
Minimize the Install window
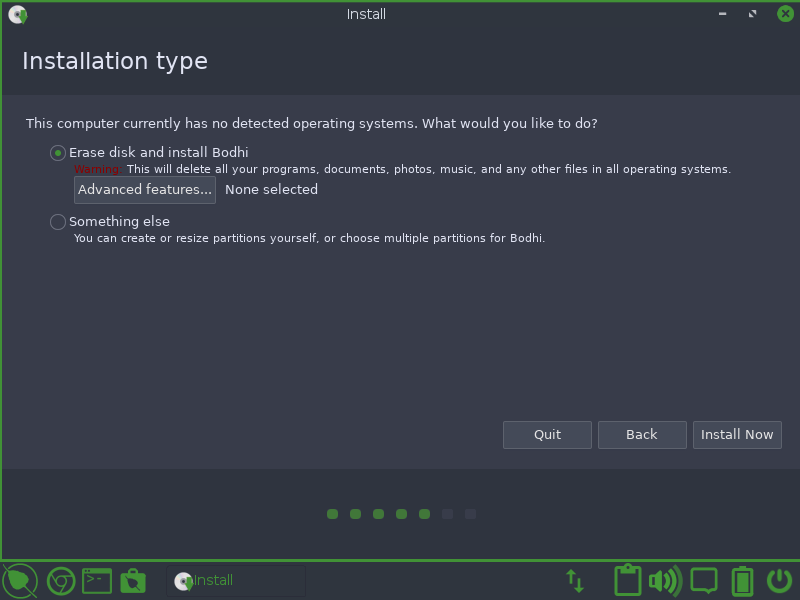(x=723, y=14)
